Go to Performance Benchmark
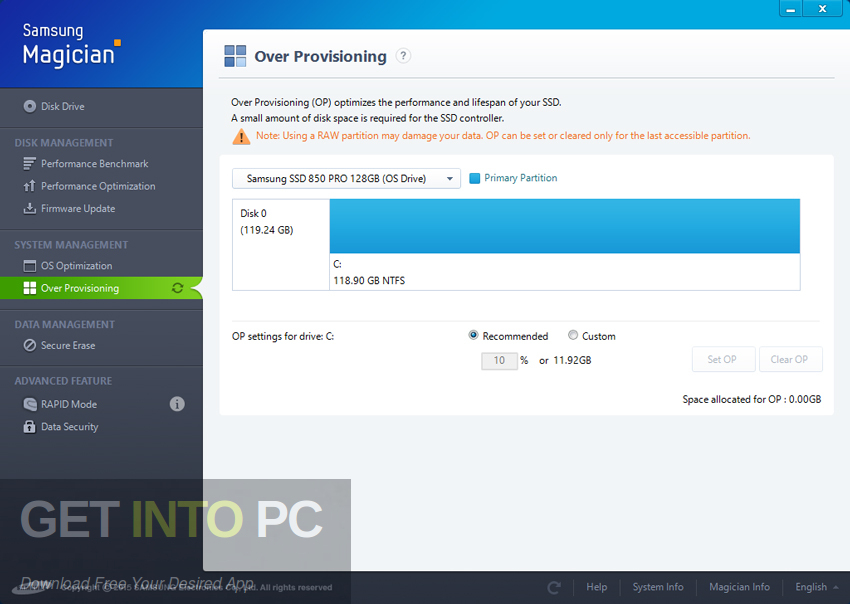The width and height of the screenshot is (850, 604). click(94, 163)
